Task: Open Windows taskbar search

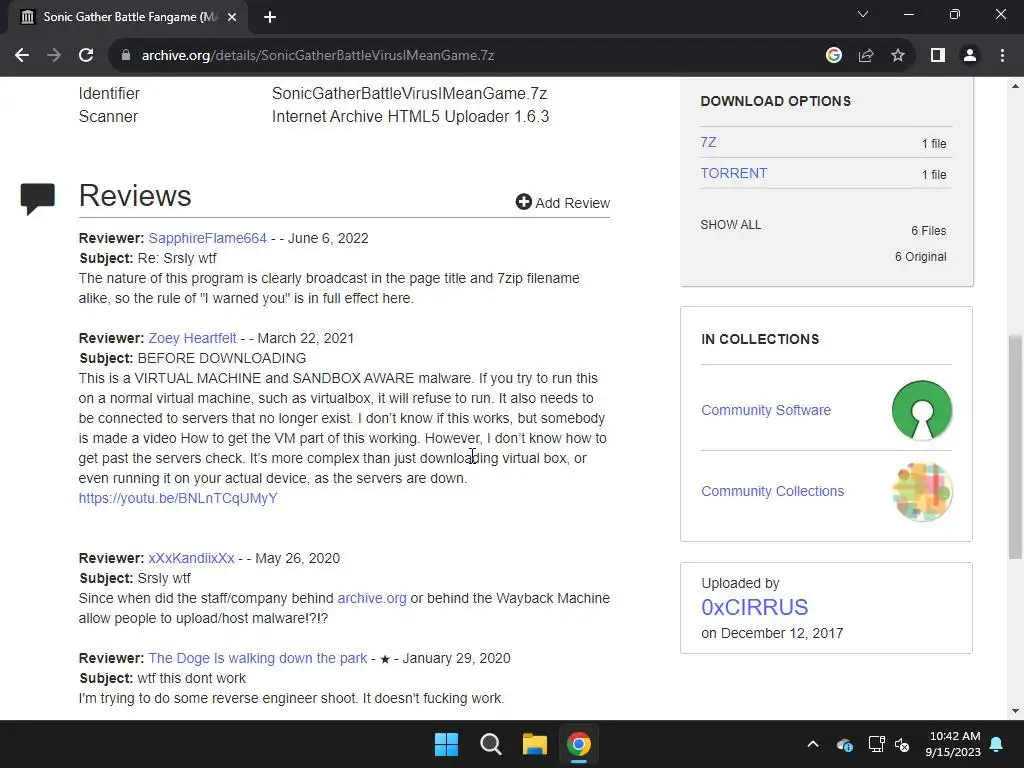Action: (x=490, y=744)
